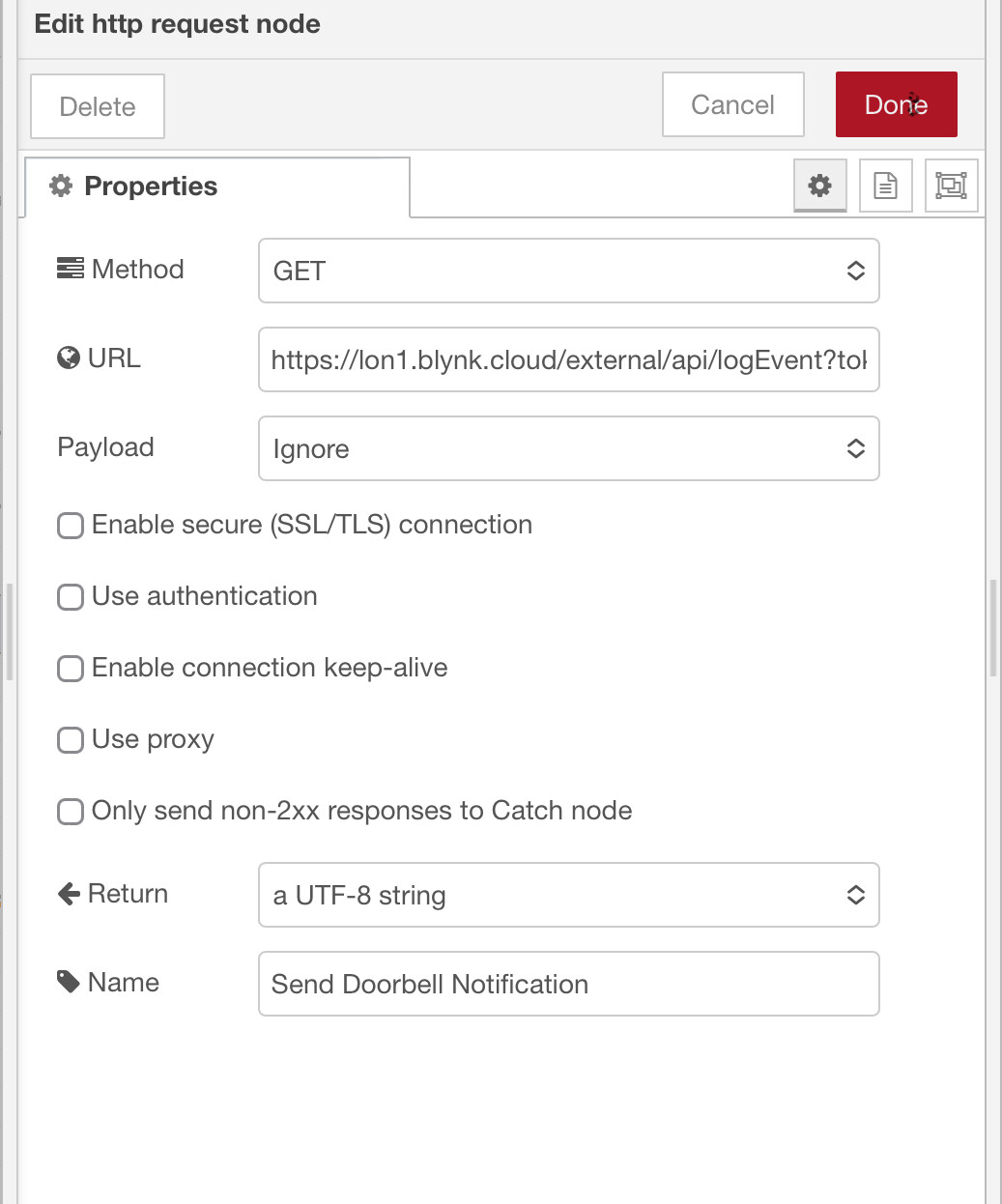Open Return dropdown showing a UTF-8 string
Viewport: 1002px width, 1204px height.
[x=568, y=895]
